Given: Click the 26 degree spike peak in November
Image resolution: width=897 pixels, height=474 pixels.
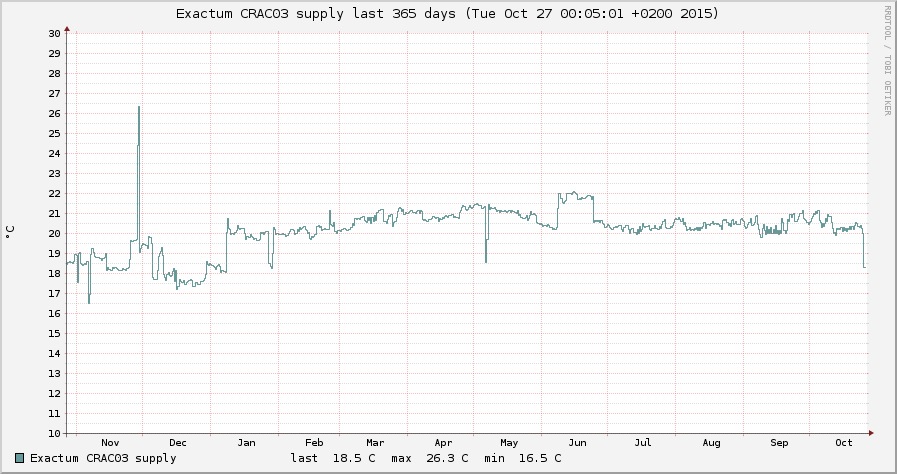Looking at the screenshot, I should pyautogui.click(x=139, y=107).
